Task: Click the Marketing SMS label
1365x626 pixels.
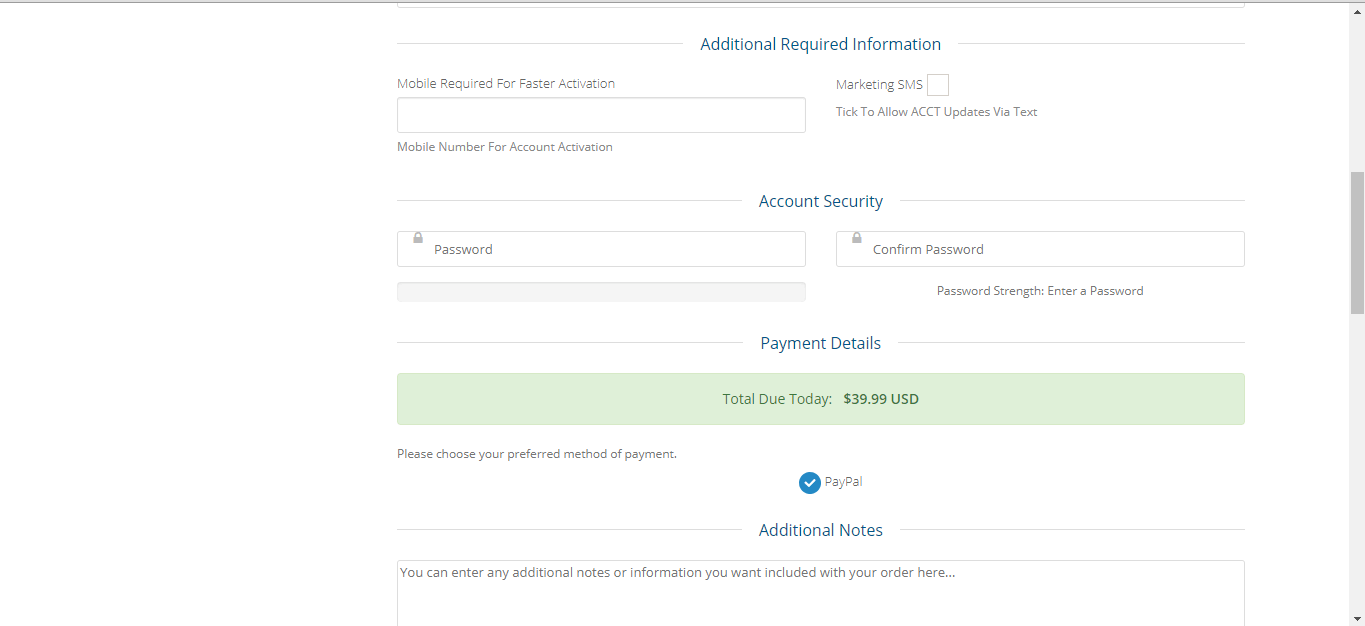Action: [879, 85]
